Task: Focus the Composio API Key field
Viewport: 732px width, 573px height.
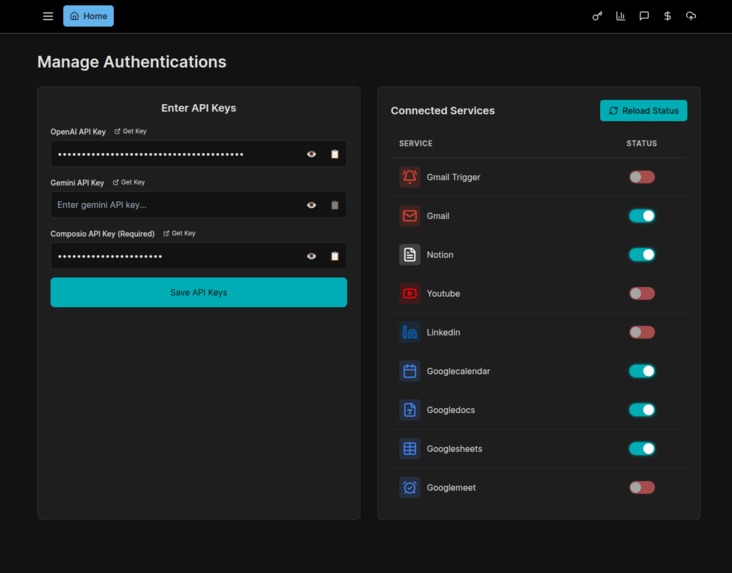Action: [198, 255]
